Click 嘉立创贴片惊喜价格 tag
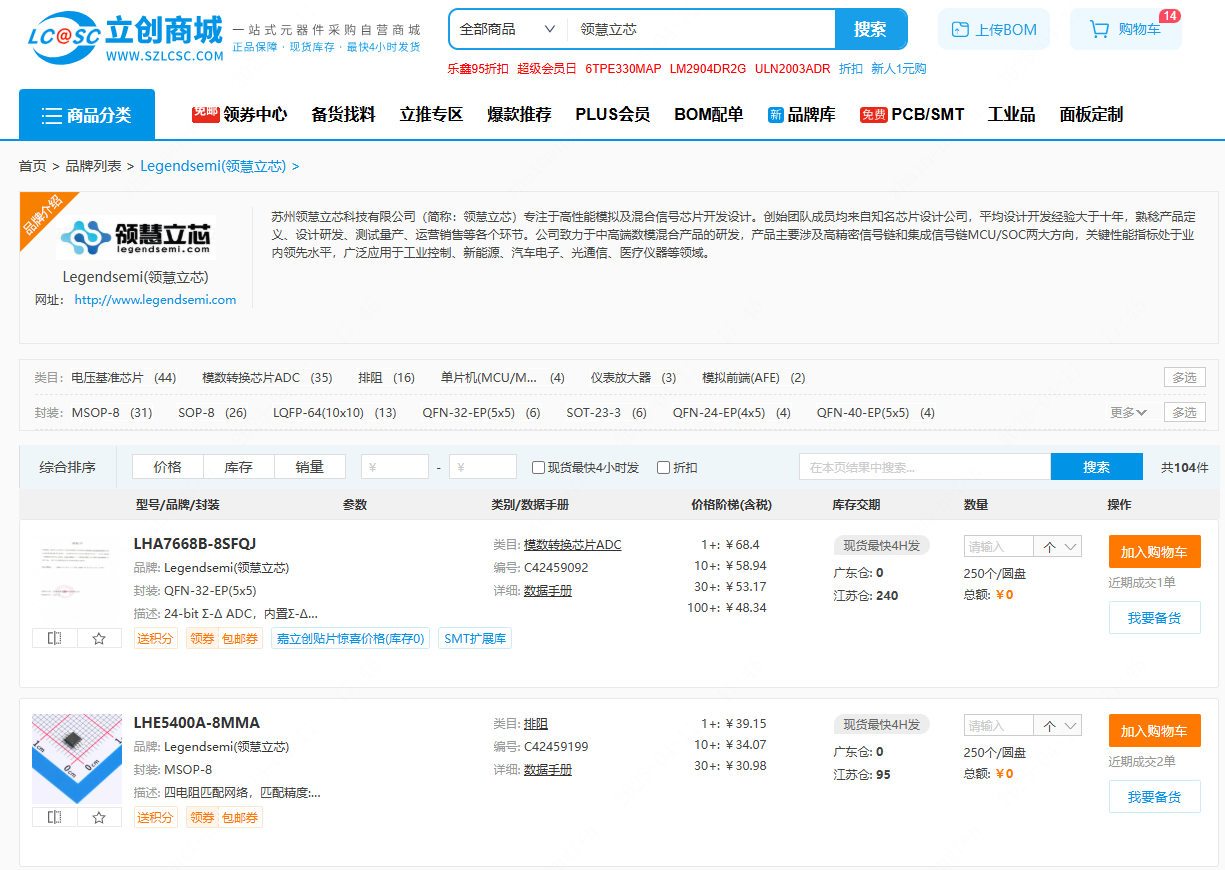Image resolution: width=1225 pixels, height=870 pixels. [x=350, y=638]
